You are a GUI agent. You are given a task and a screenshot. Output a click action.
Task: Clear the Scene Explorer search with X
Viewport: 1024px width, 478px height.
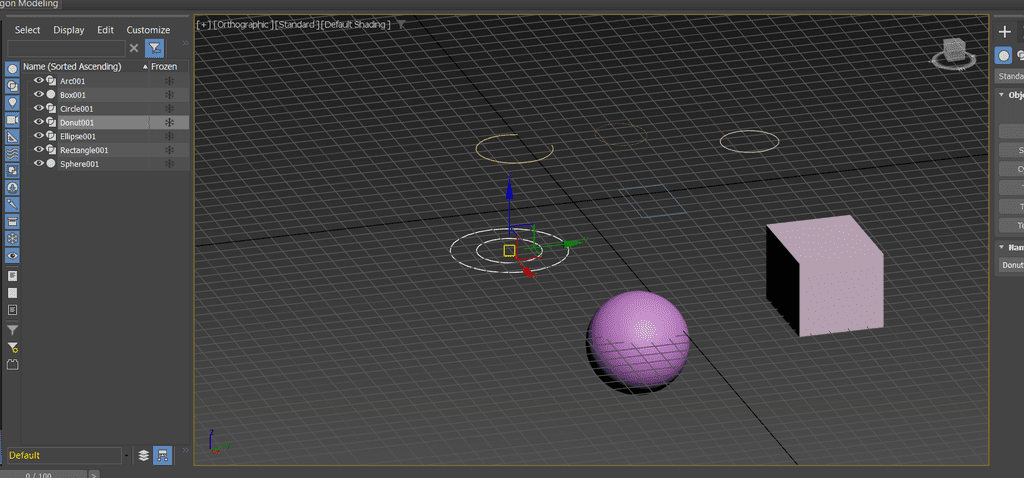[x=134, y=48]
